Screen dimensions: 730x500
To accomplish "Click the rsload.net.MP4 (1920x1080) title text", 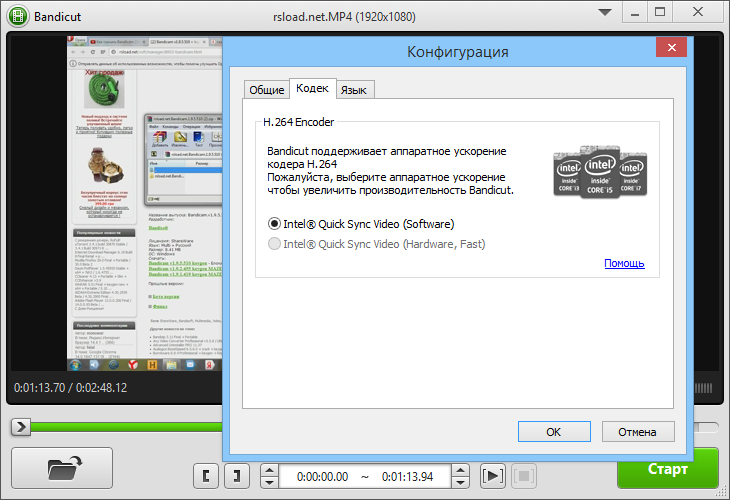I will coord(344,17).
